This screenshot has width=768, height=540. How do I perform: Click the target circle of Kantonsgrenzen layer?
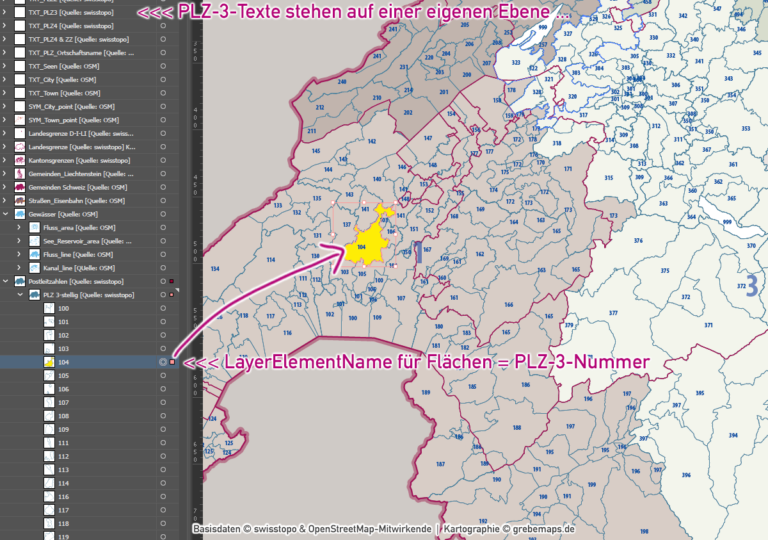pyautogui.click(x=163, y=160)
